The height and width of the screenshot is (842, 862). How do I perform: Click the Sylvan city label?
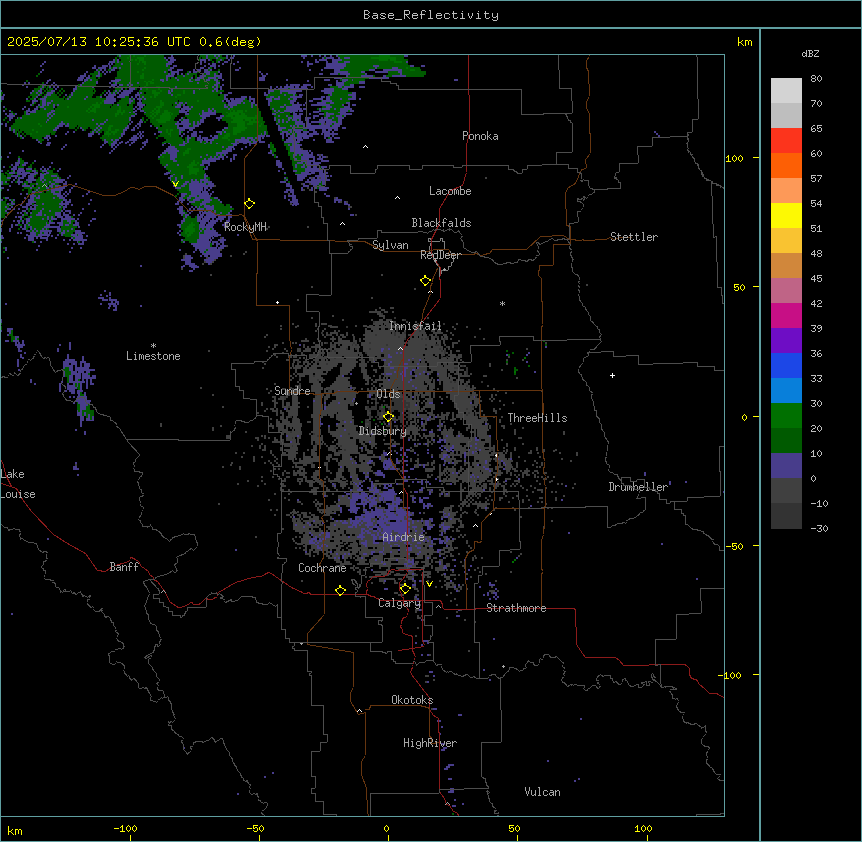(x=390, y=245)
